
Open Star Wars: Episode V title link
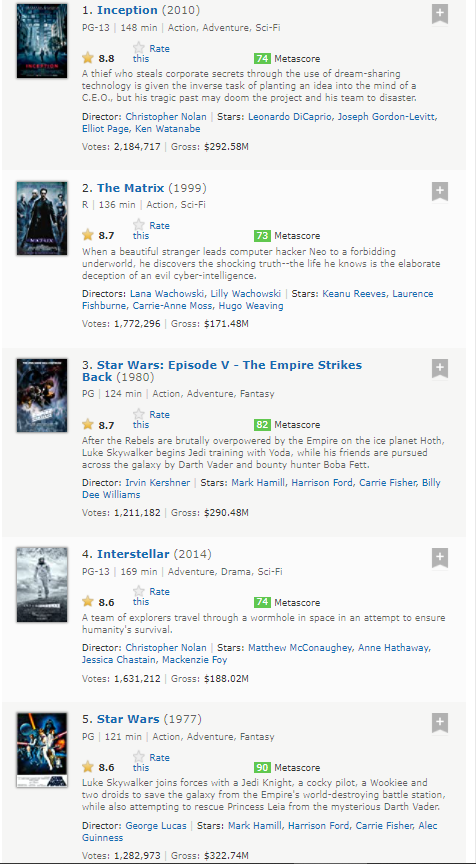222,371
